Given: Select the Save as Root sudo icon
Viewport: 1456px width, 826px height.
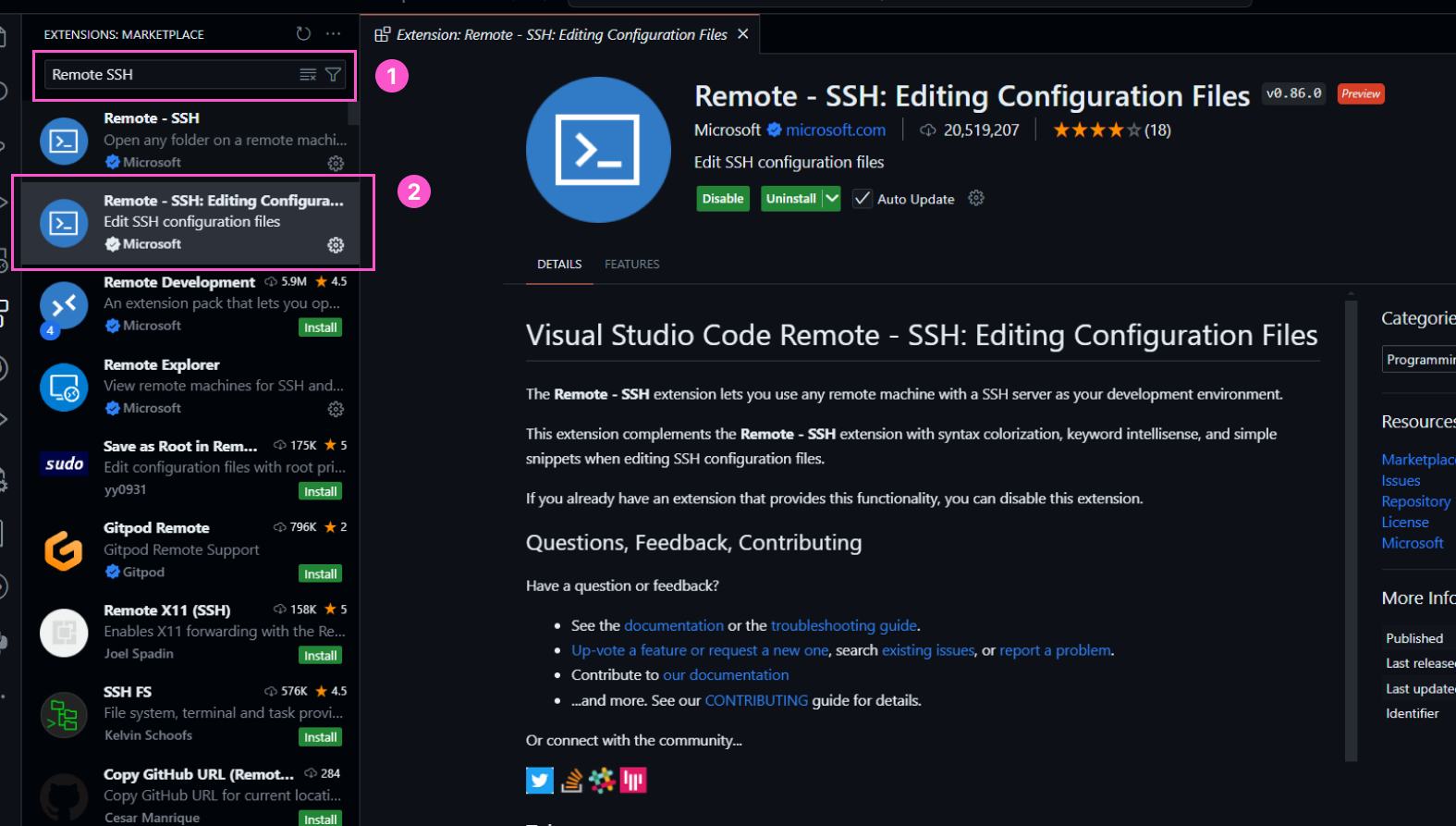Looking at the screenshot, I should 64,463.
